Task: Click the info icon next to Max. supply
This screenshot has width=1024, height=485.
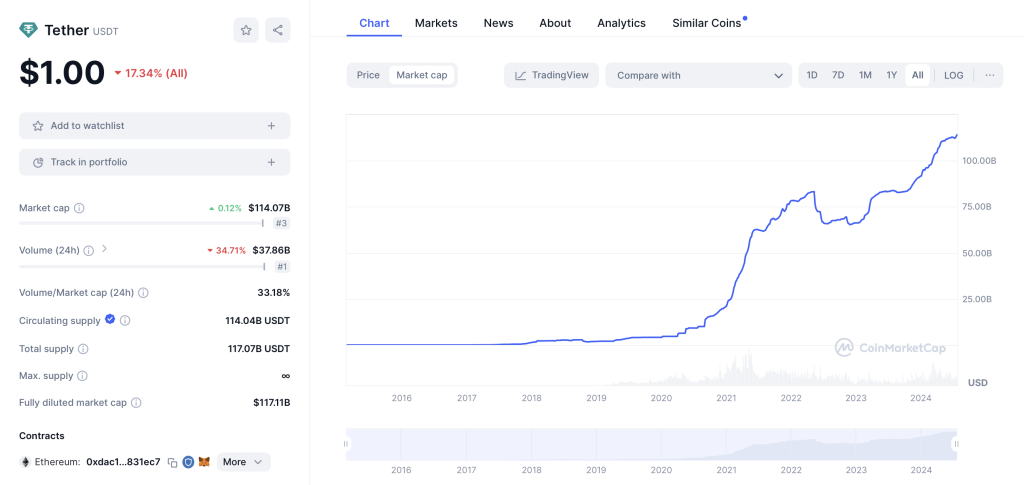Action: point(82,376)
